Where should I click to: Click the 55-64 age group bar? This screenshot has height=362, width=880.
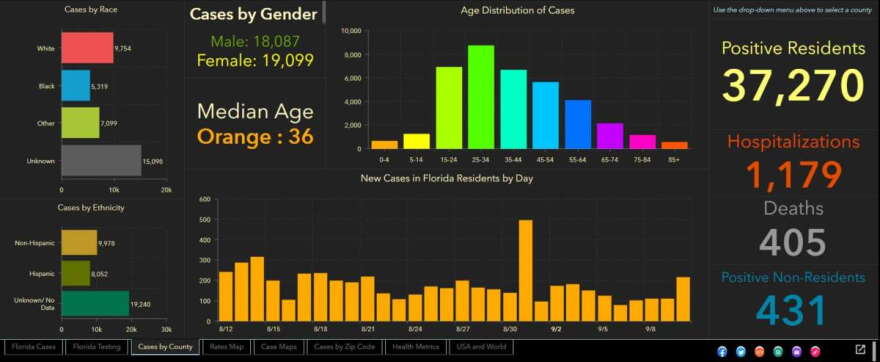(578, 125)
